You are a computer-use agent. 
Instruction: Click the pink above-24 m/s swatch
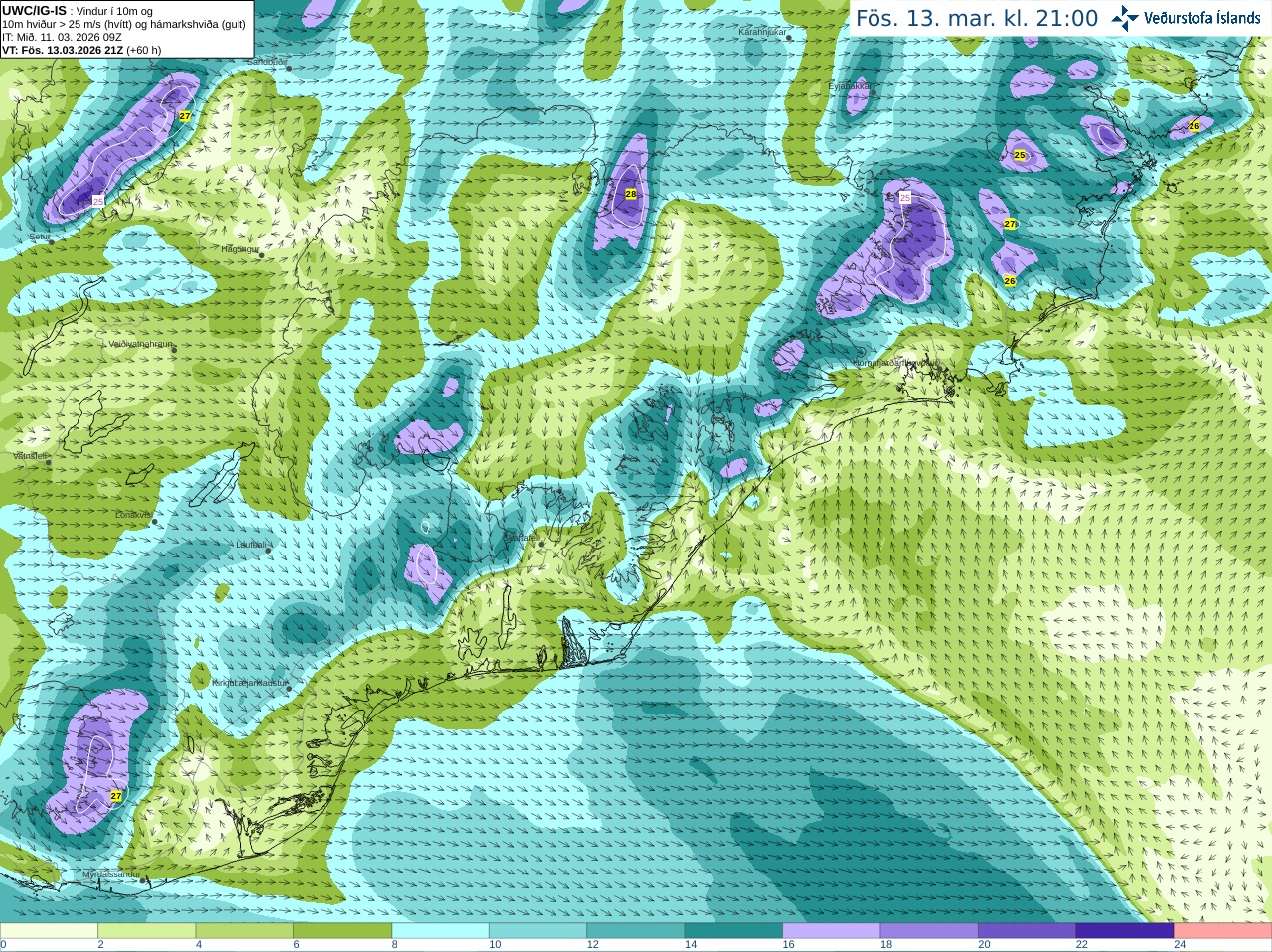pyautogui.click(x=1223, y=931)
